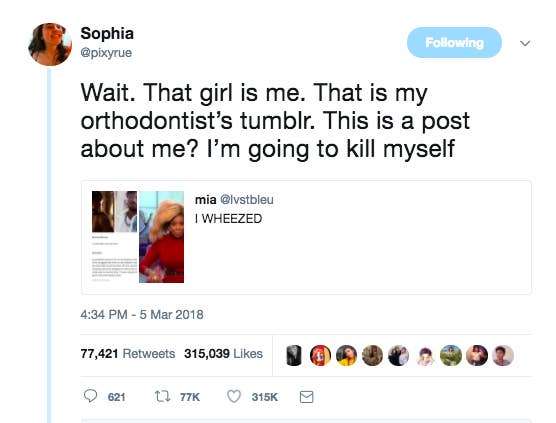Open quoted tweet I WHEEZED text

[228, 219]
